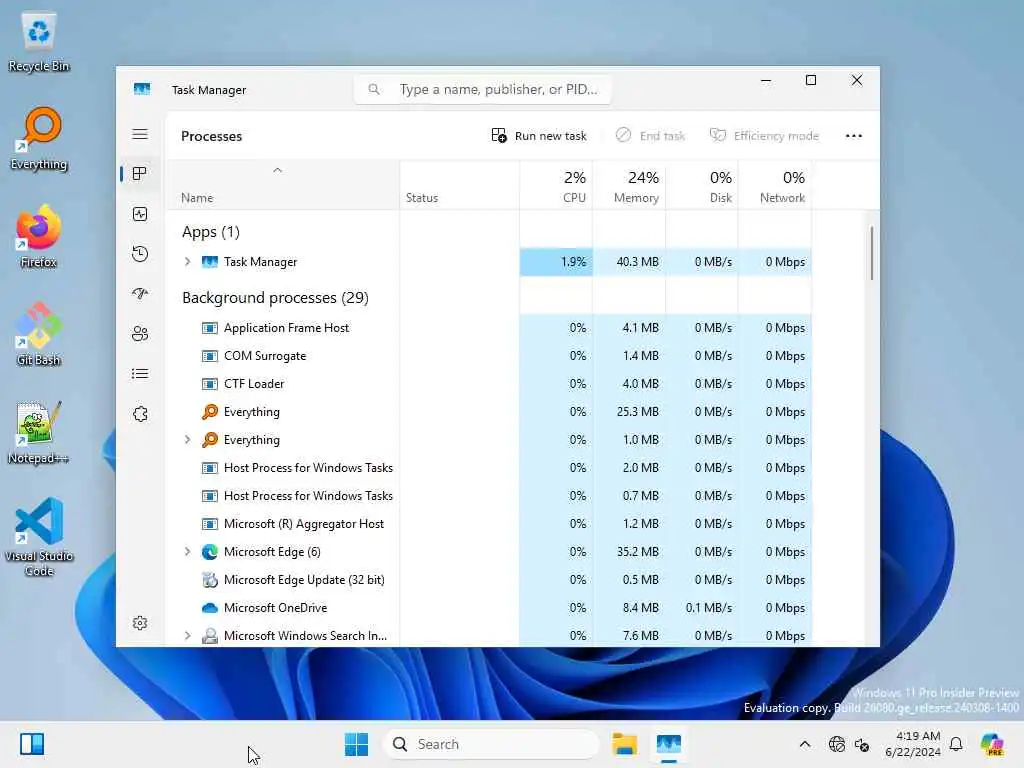Select the Microsoft Edge Update (32 bit) process
Viewport: 1024px width, 768px height.
coord(488,580)
